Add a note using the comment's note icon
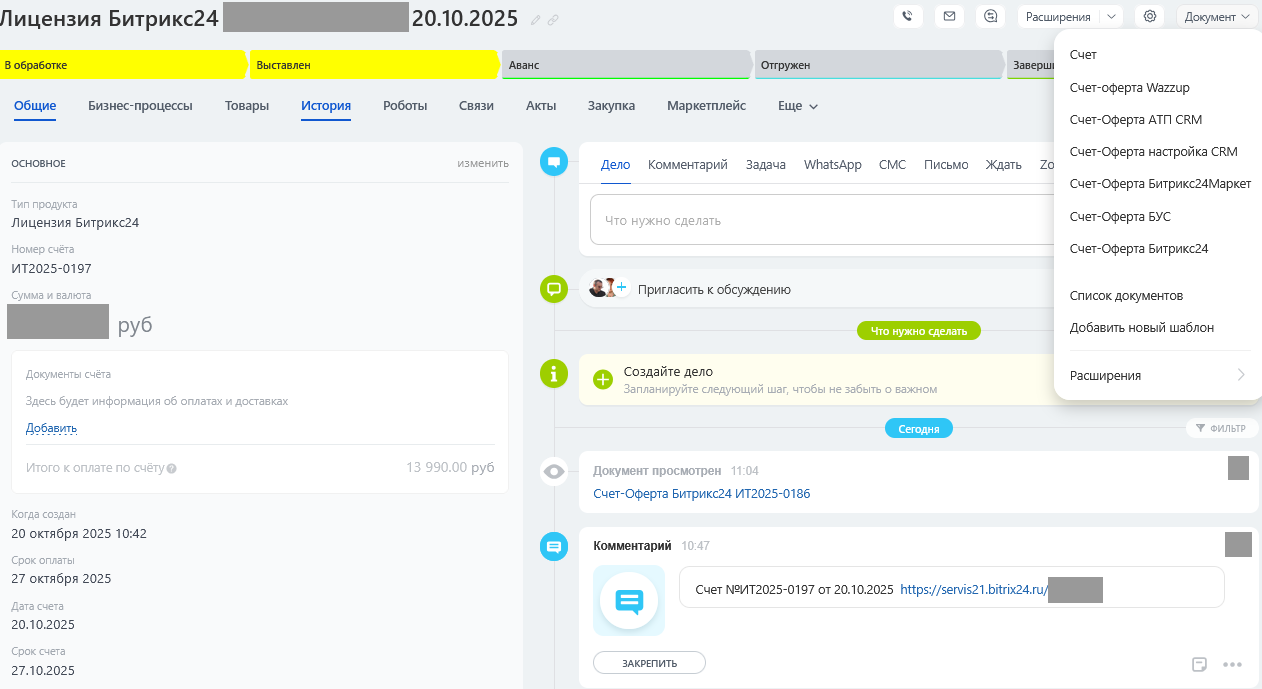Image resolution: width=1262 pixels, height=689 pixels. point(1199,664)
